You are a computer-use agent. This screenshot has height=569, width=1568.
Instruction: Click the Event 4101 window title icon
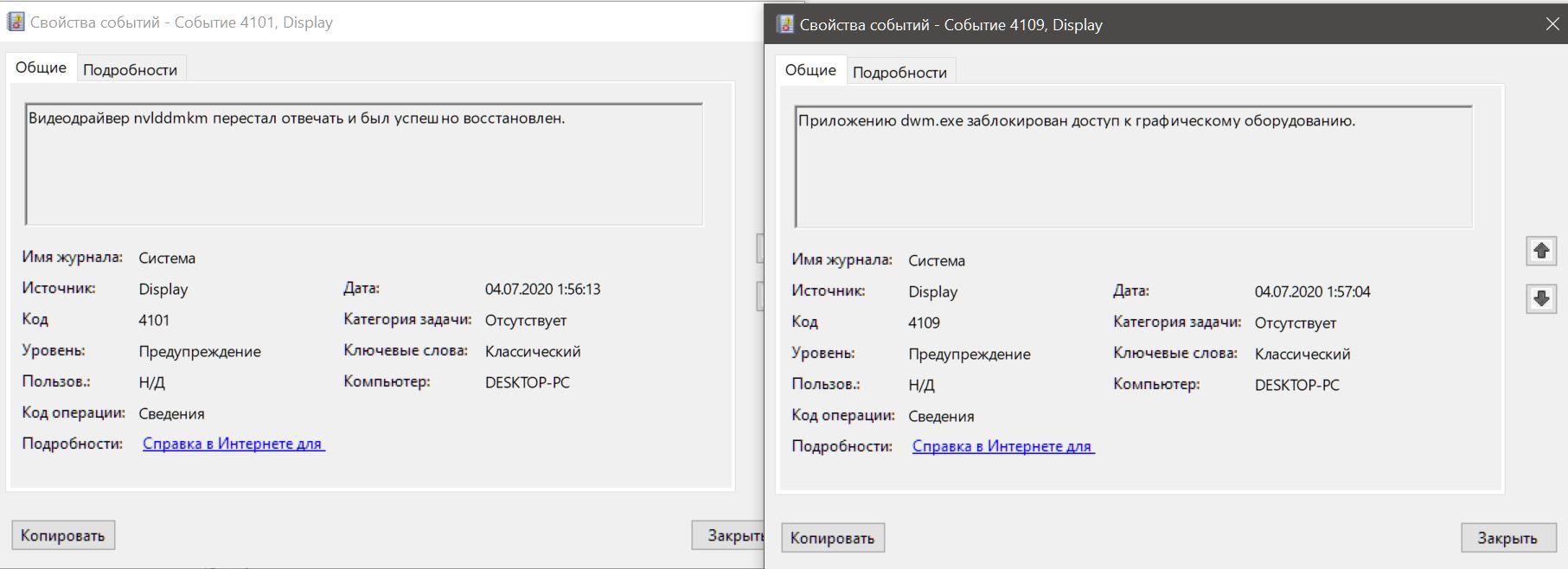click(x=16, y=22)
